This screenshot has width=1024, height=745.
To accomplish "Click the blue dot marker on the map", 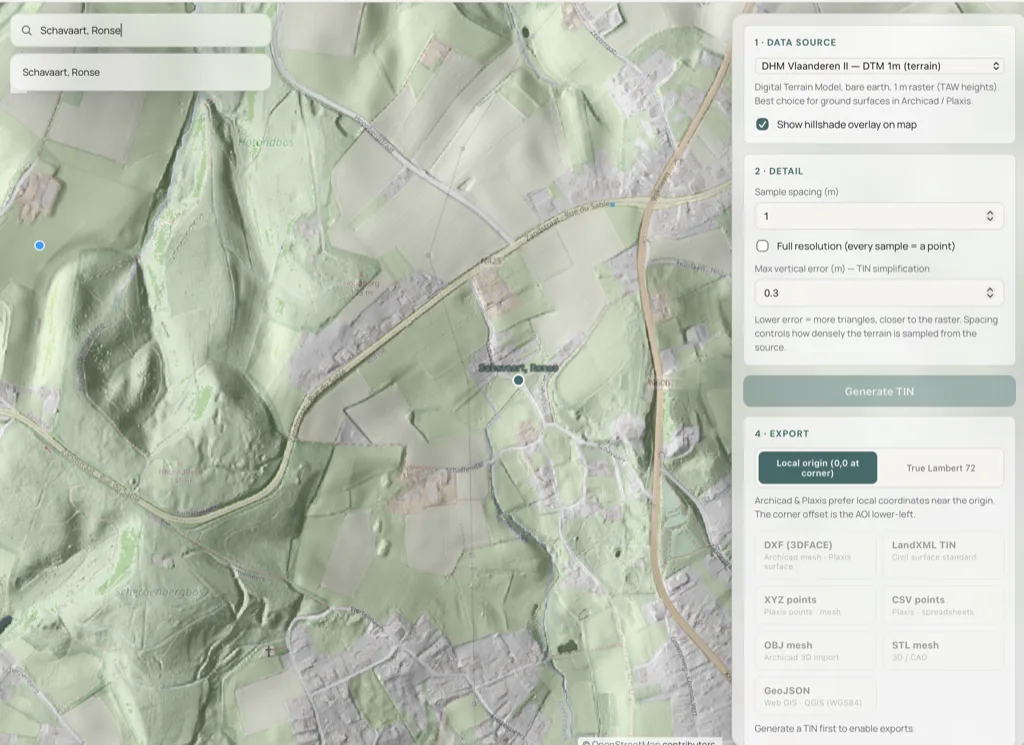I will [40, 246].
